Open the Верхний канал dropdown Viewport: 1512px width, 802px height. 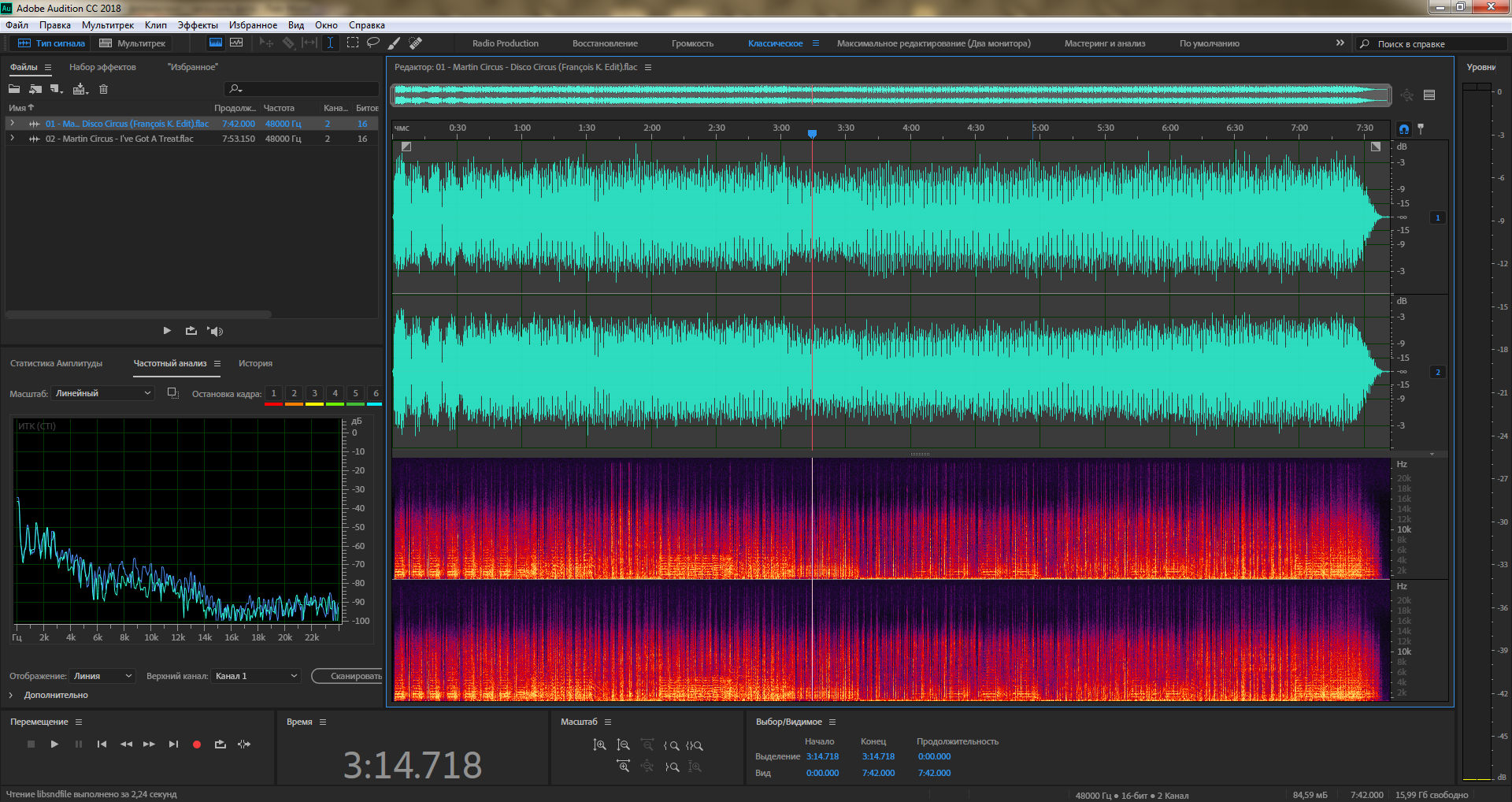point(256,676)
